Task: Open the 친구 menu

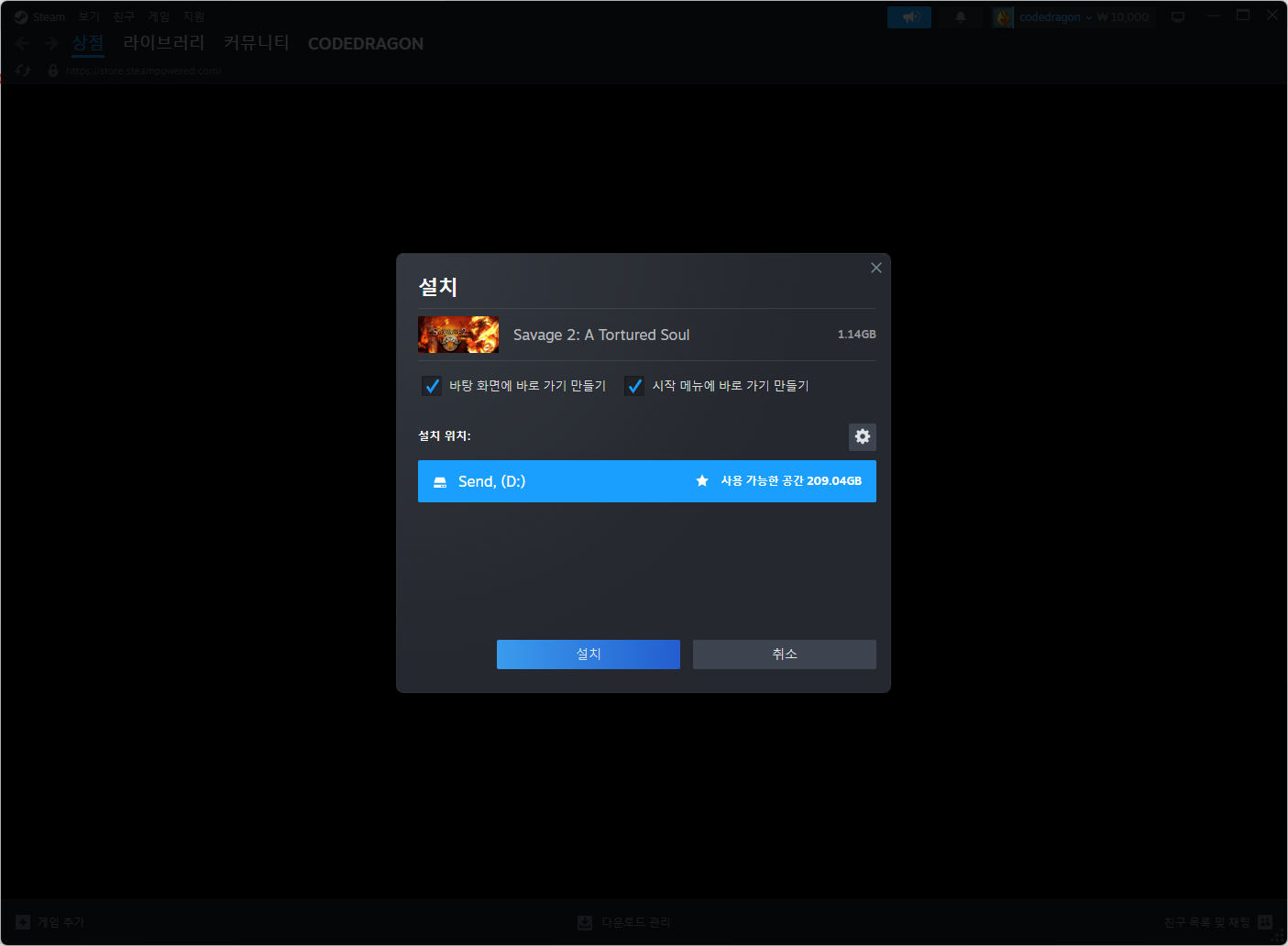Action: click(124, 16)
